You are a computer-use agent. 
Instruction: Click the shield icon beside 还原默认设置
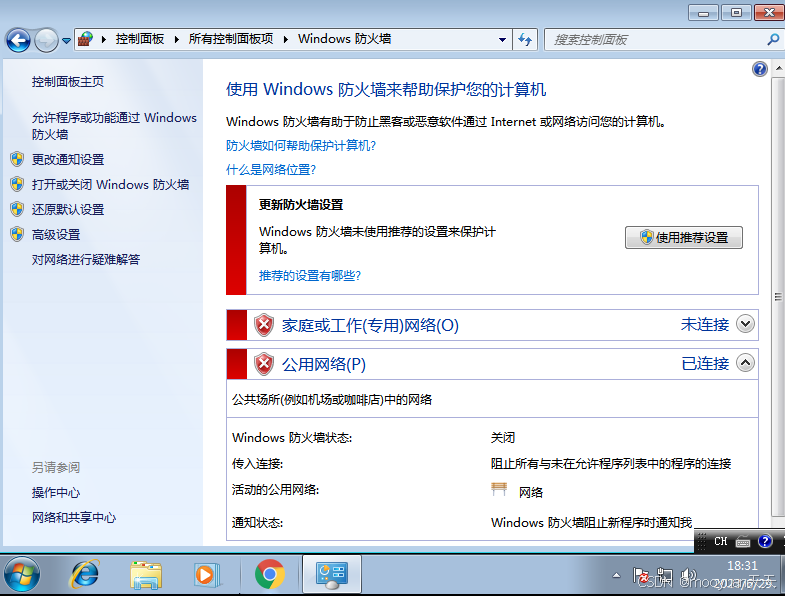(17, 209)
